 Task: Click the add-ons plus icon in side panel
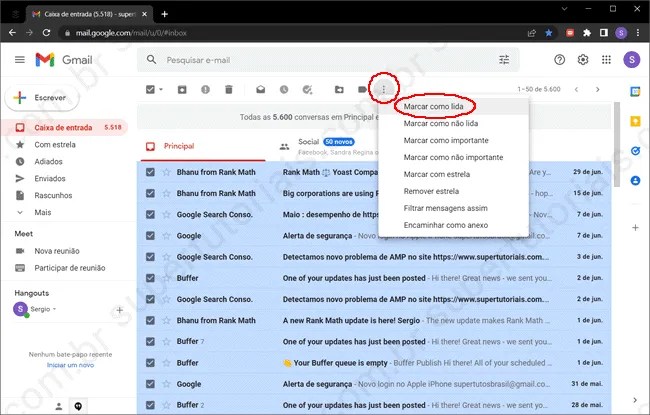pos(635,228)
